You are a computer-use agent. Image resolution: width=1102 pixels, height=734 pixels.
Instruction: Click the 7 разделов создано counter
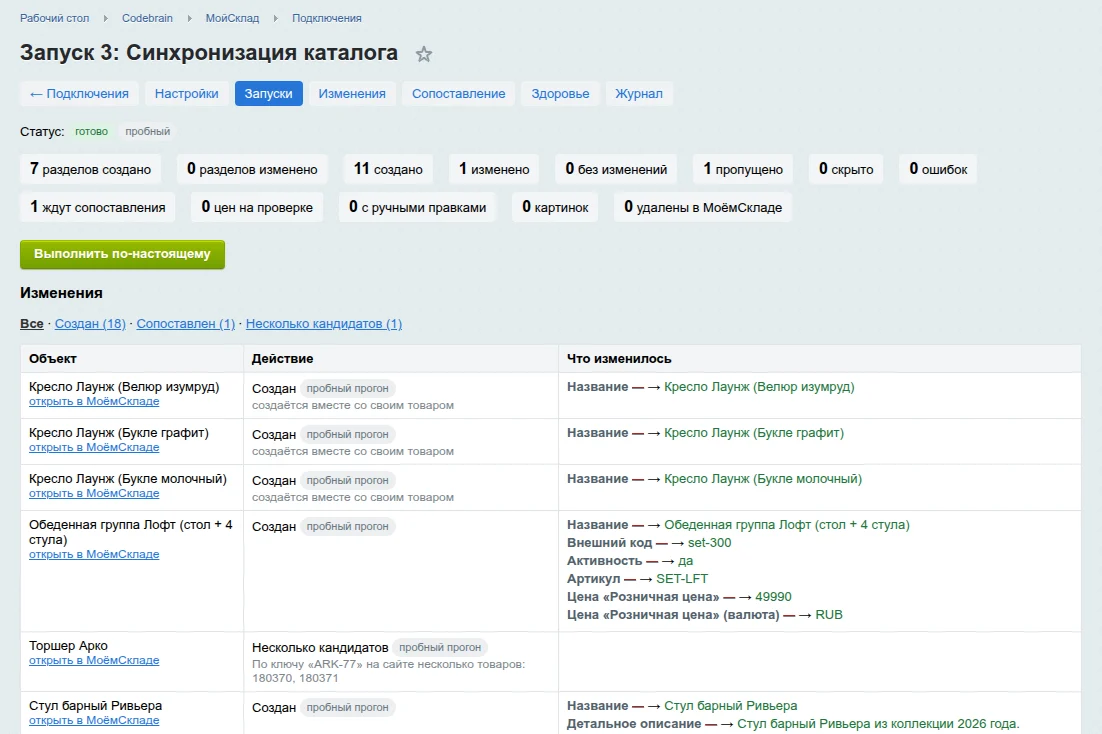tap(91, 169)
